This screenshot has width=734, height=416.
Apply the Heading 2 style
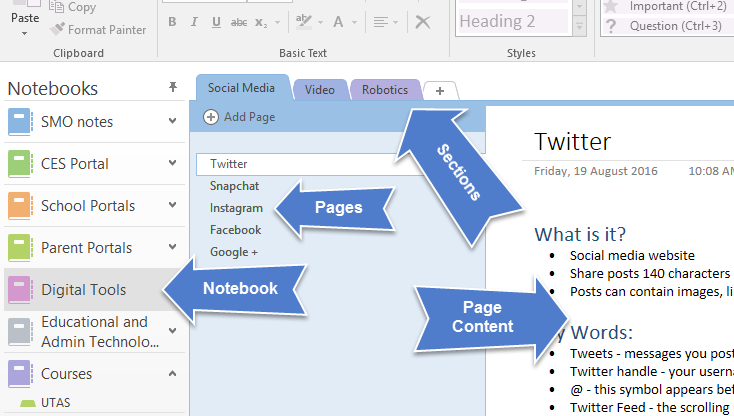coord(513,21)
